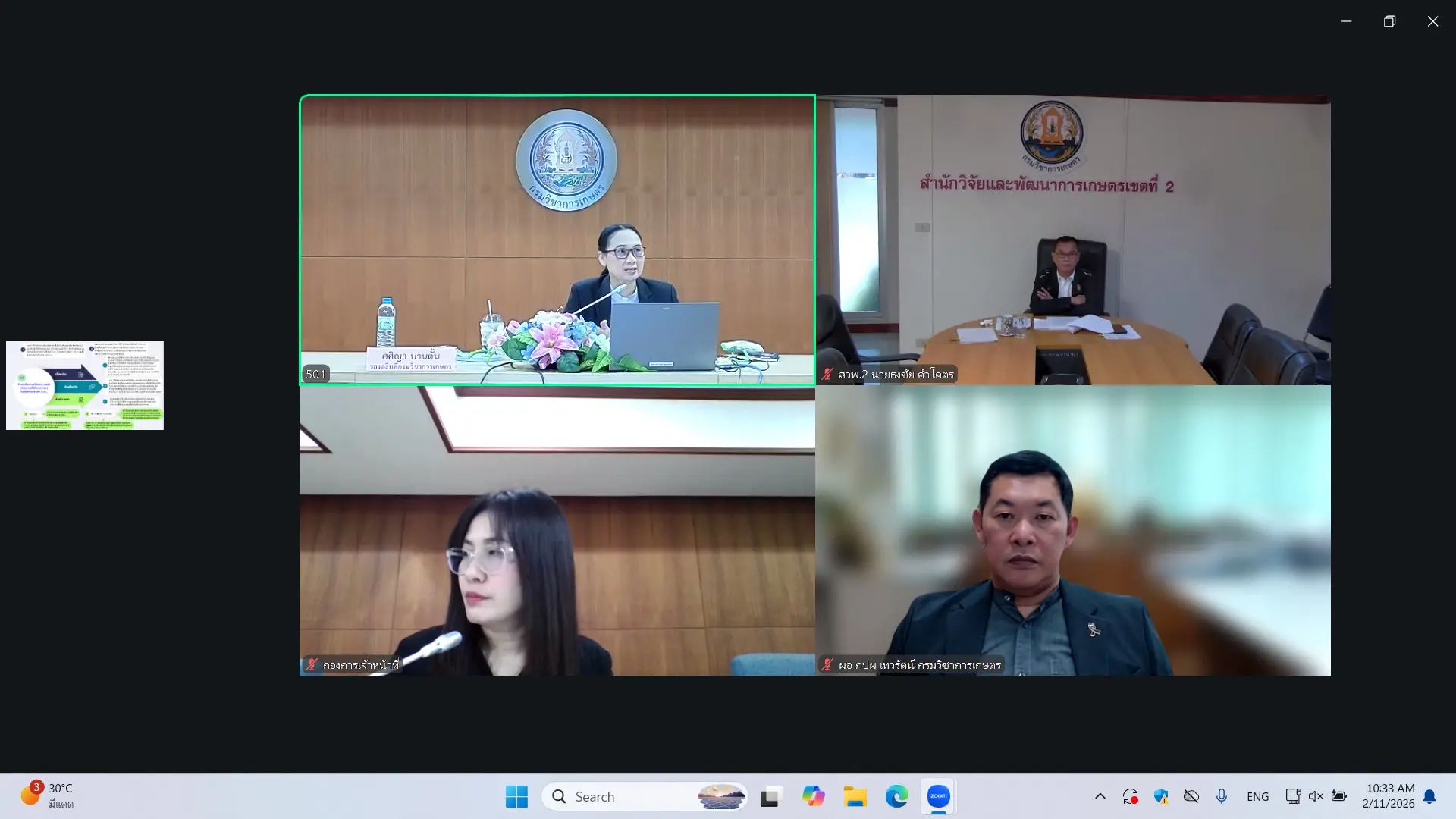Toggle the muted speaker volume icon
This screenshot has width=1456, height=819.
click(x=1316, y=796)
